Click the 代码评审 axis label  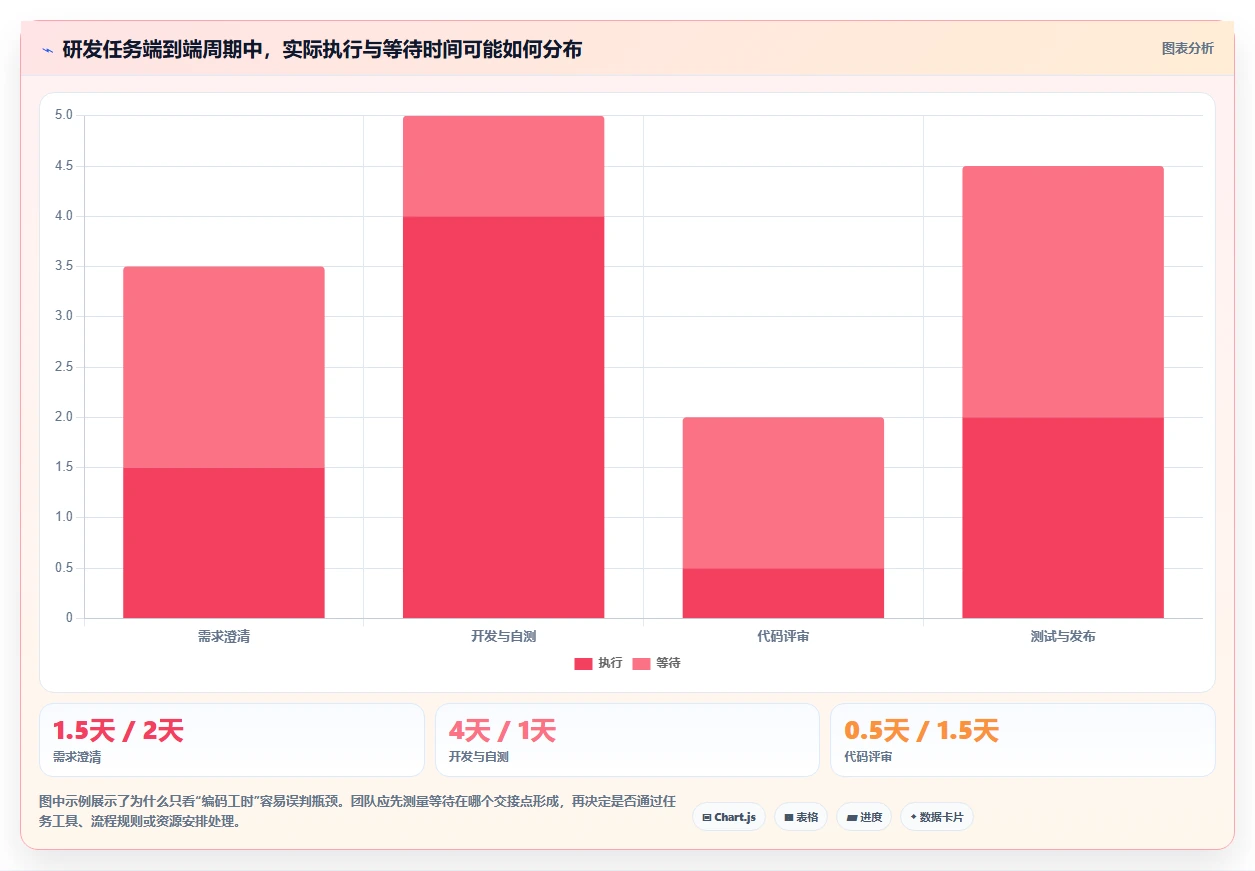coord(783,637)
